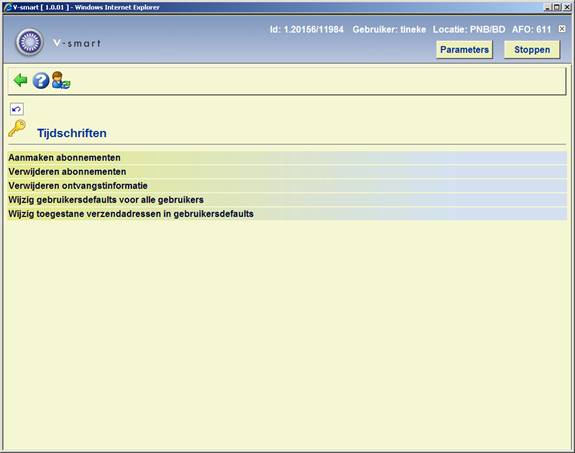Maximize the V-smart browser window

point(556,7)
